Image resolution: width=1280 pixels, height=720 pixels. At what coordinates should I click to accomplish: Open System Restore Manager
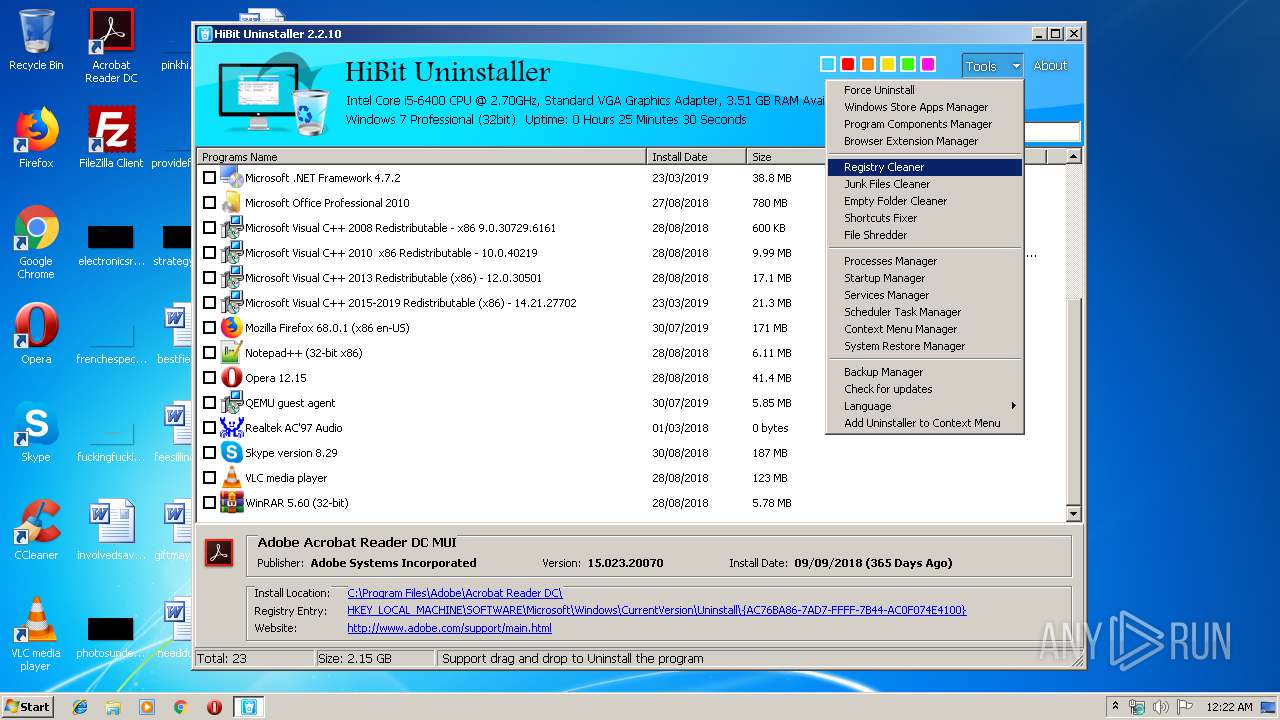pyautogui.click(x=925, y=346)
